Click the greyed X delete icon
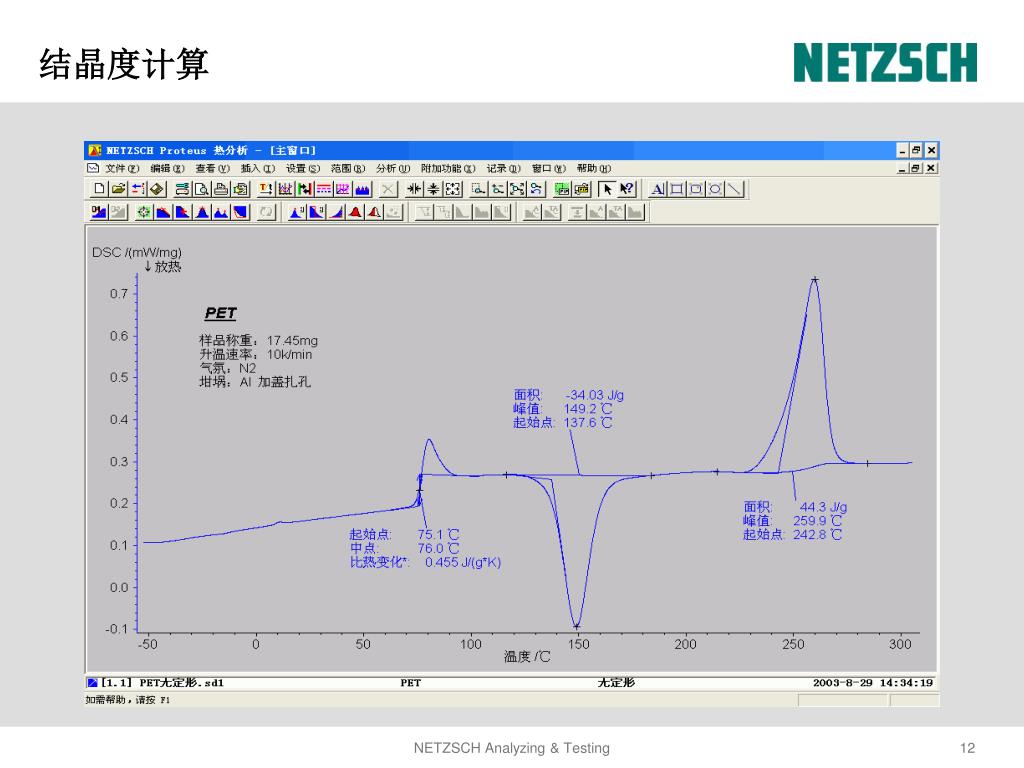This screenshot has height=768, width=1024. 388,189
